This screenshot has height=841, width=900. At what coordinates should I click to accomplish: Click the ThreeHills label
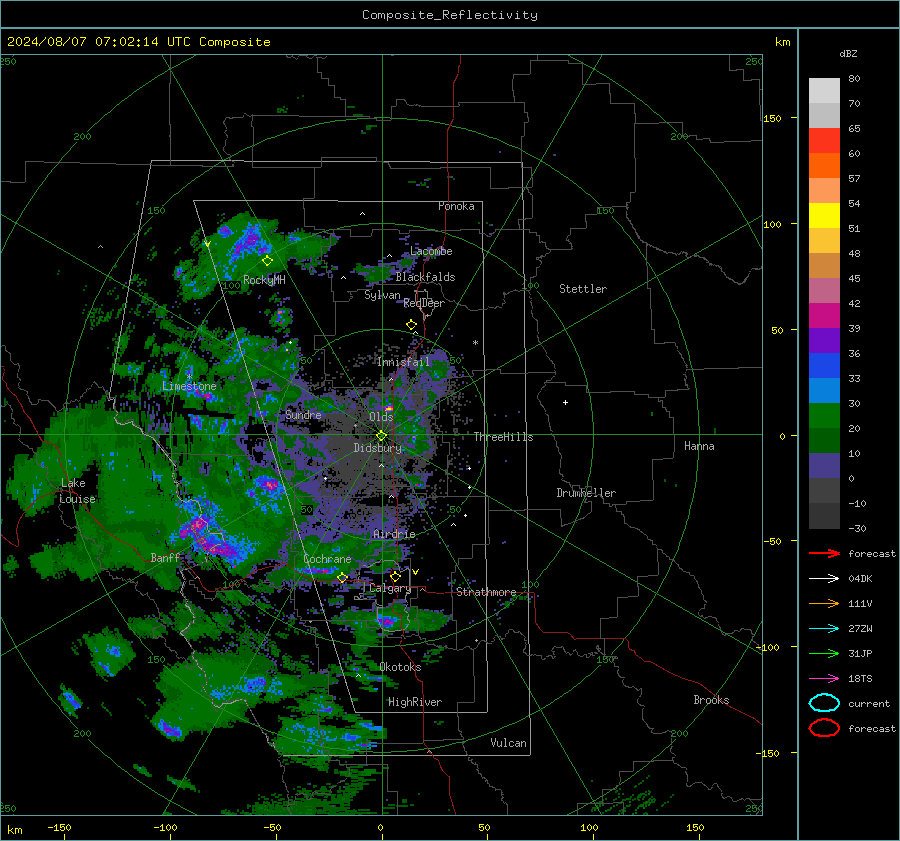pyautogui.click(x=503, y=437)
